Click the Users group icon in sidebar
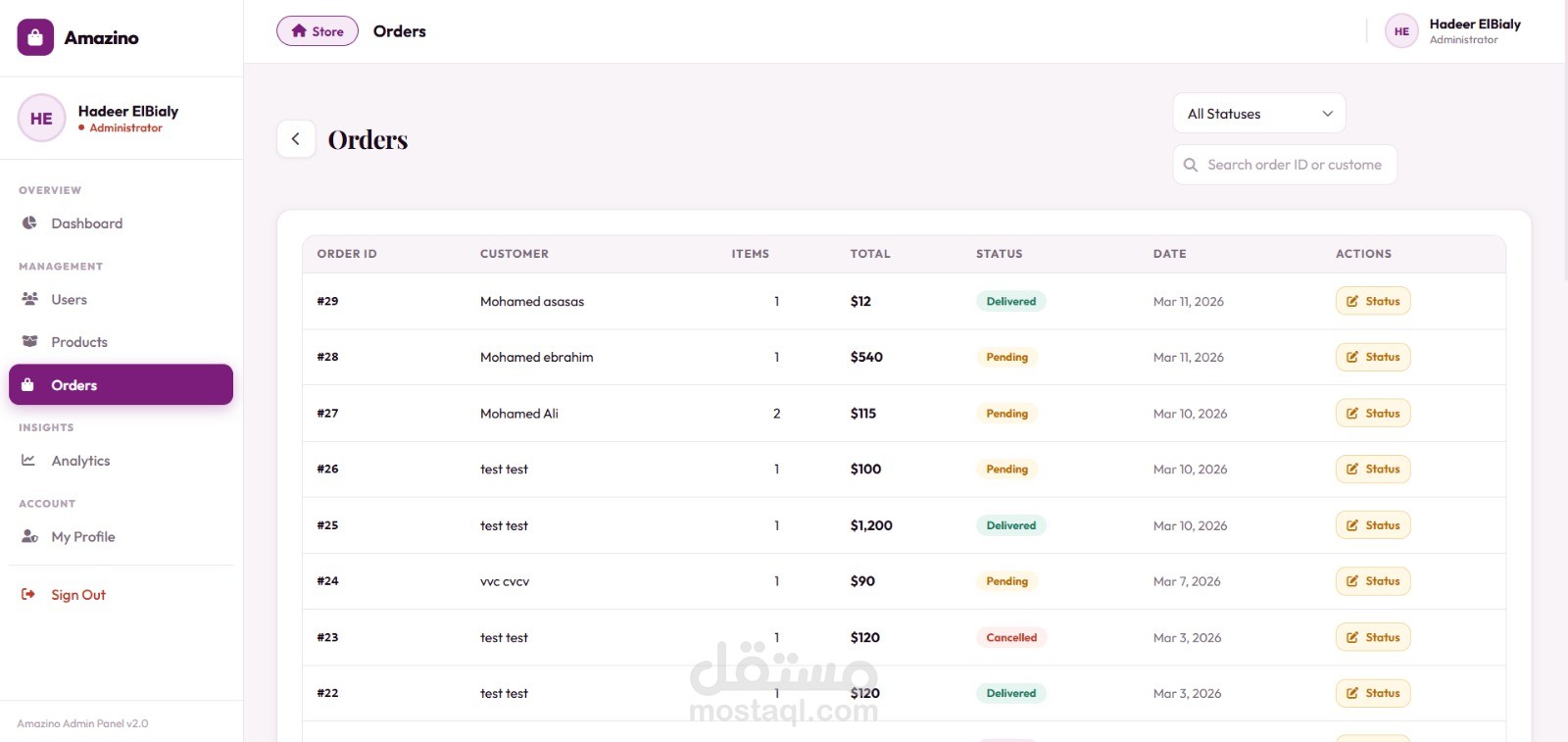 pyautogui.click(x=29, y=299)
